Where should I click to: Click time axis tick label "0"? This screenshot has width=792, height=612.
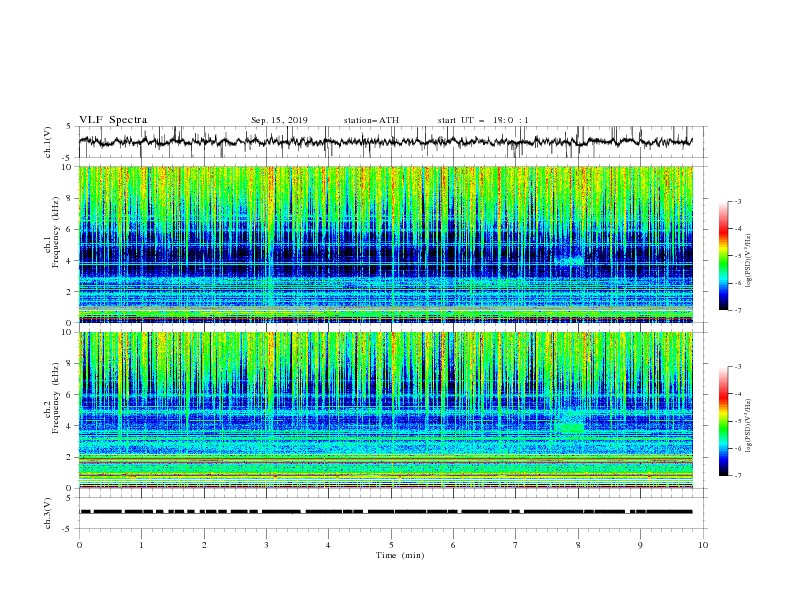[79, 545]
